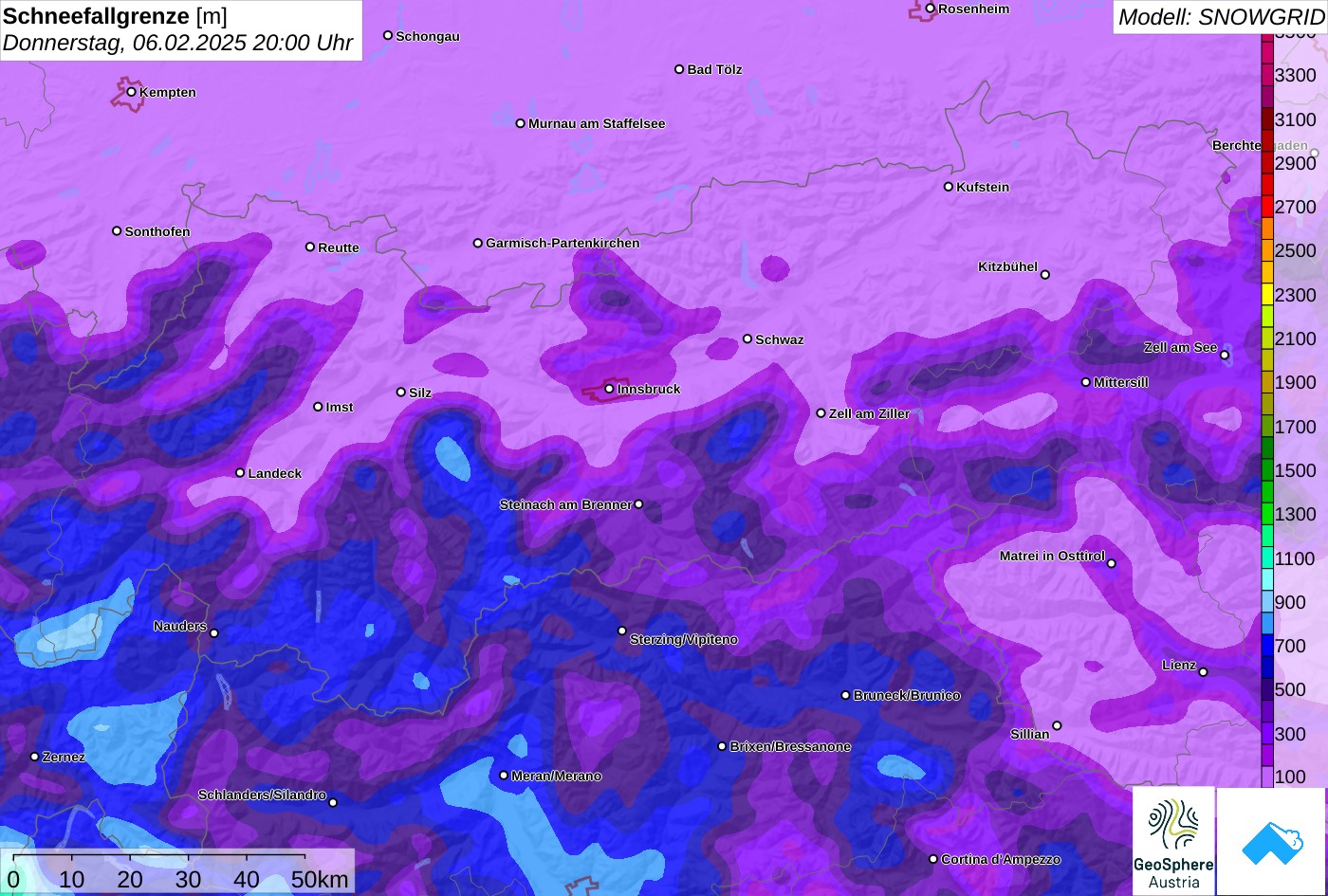Screen dimensions: 1328x896
Task: Click the Landeck marker dot
Action: [x=240, y=473]
